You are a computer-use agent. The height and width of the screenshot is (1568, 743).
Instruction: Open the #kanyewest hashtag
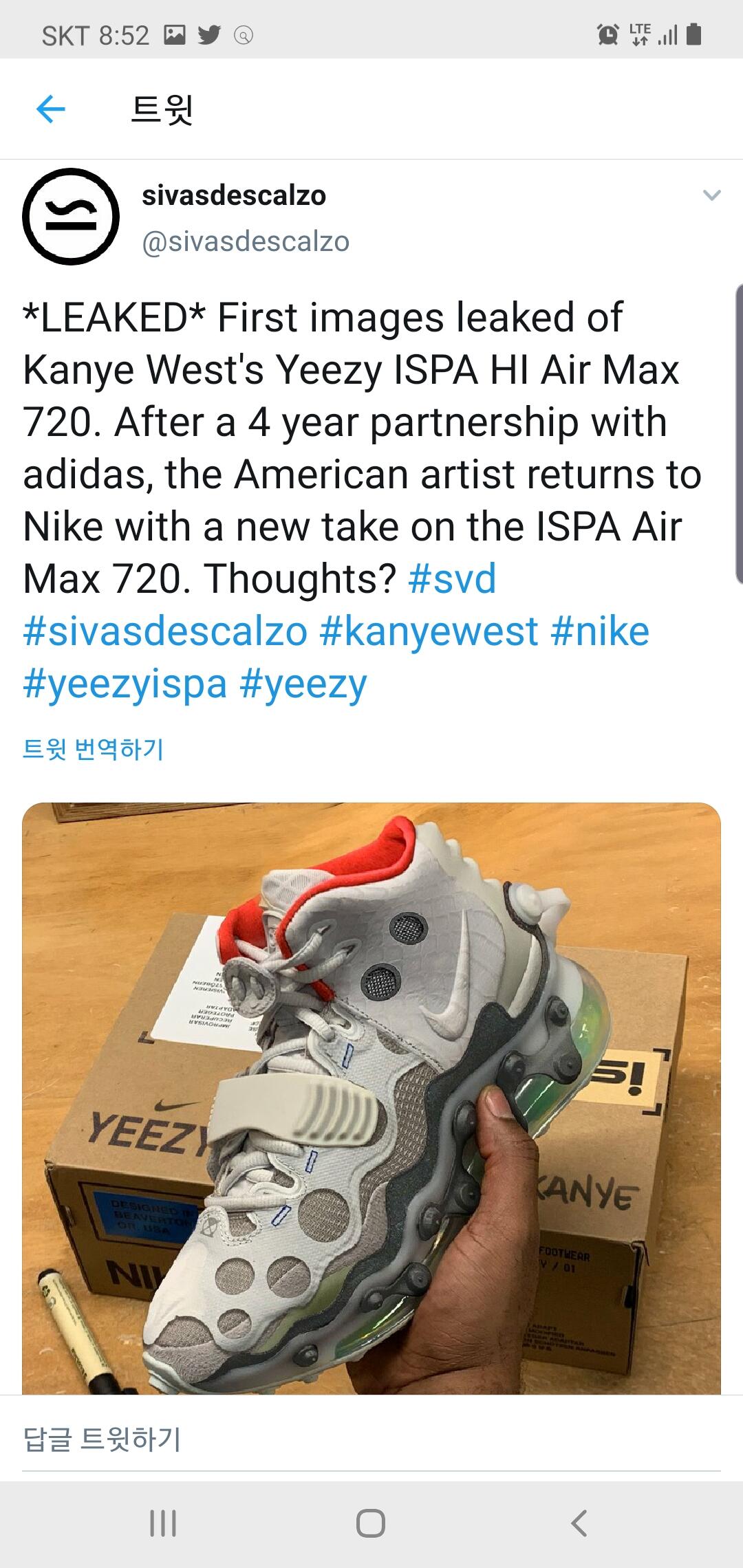[429, 631]
